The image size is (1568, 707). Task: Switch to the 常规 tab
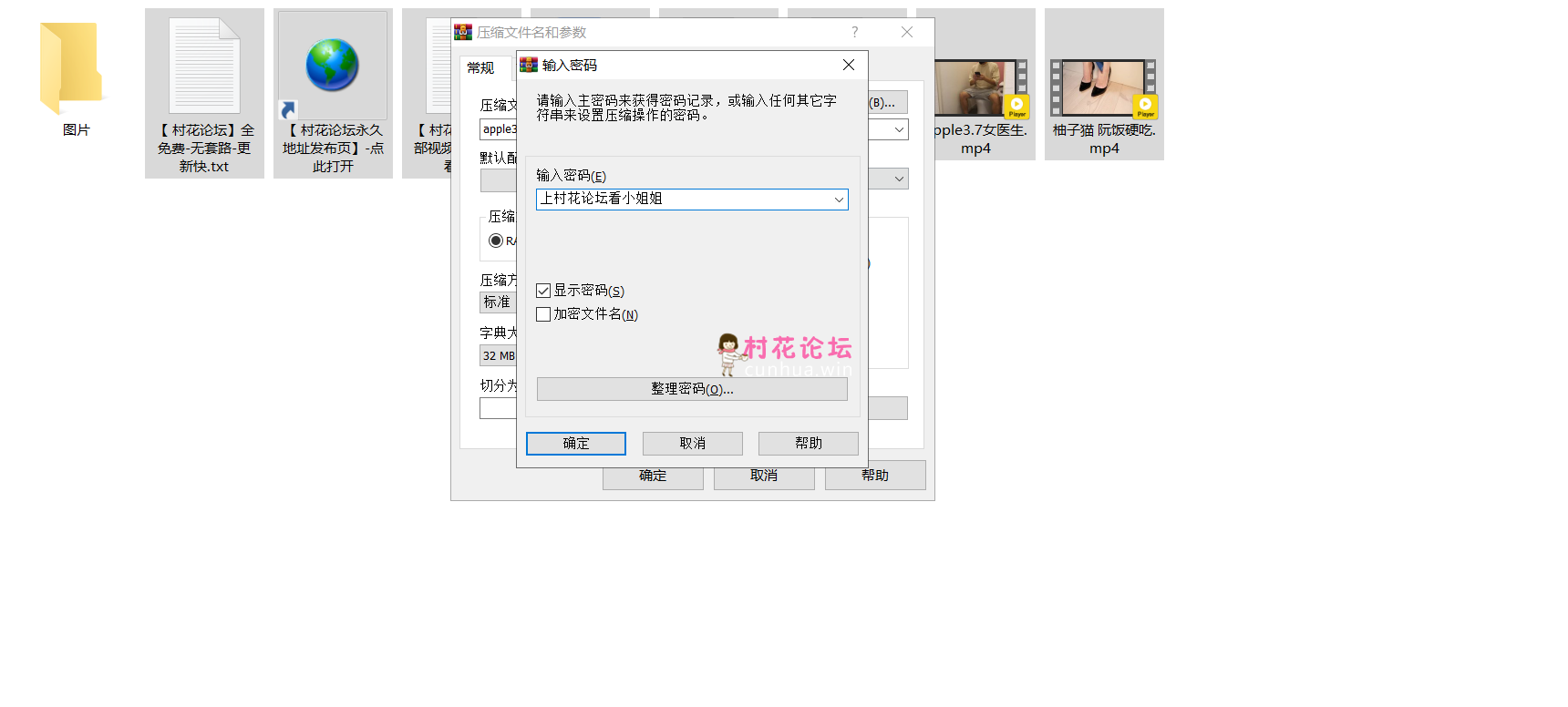(x=481, y=67)
